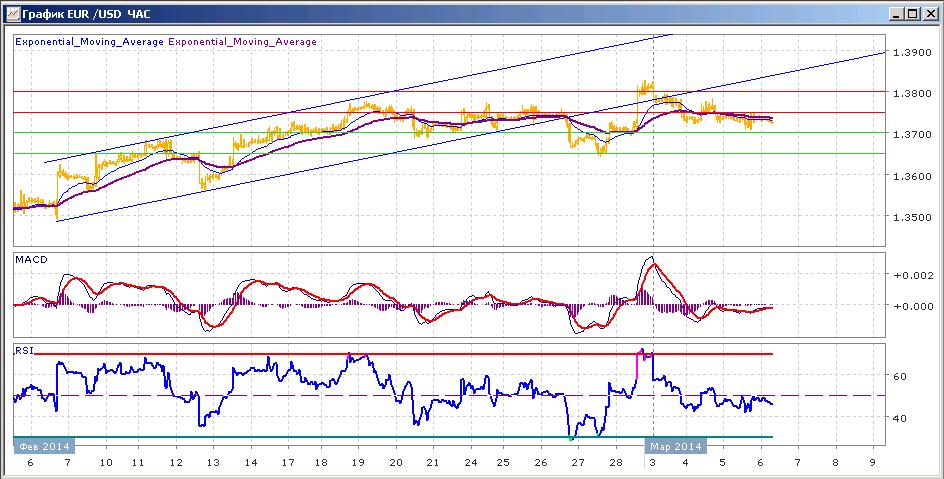Minimize the EUR/USD chart window

pos(896,13)
